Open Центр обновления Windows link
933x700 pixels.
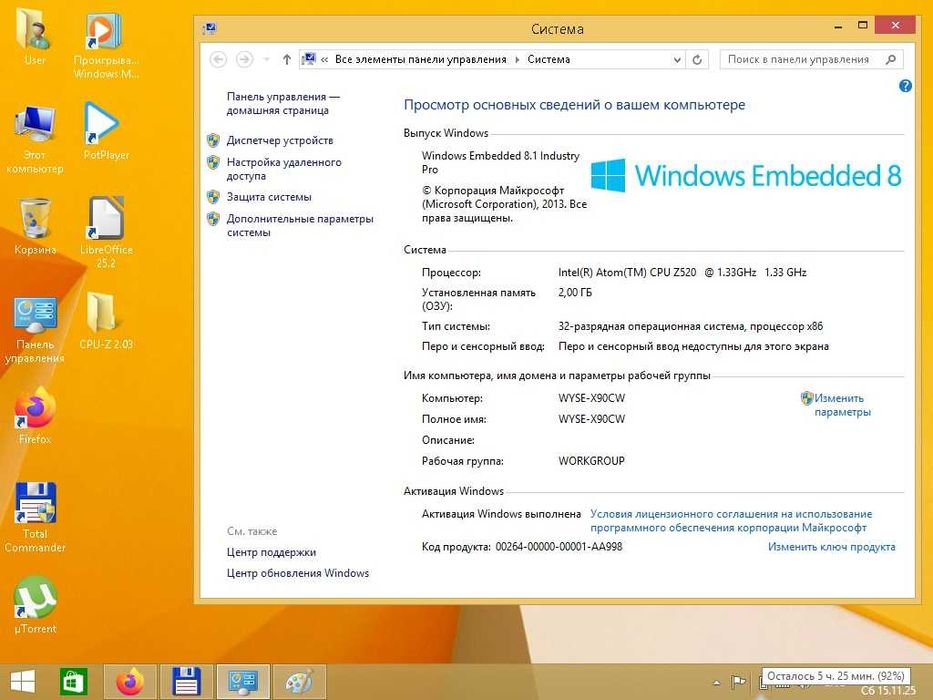click(x=298, y=573)
